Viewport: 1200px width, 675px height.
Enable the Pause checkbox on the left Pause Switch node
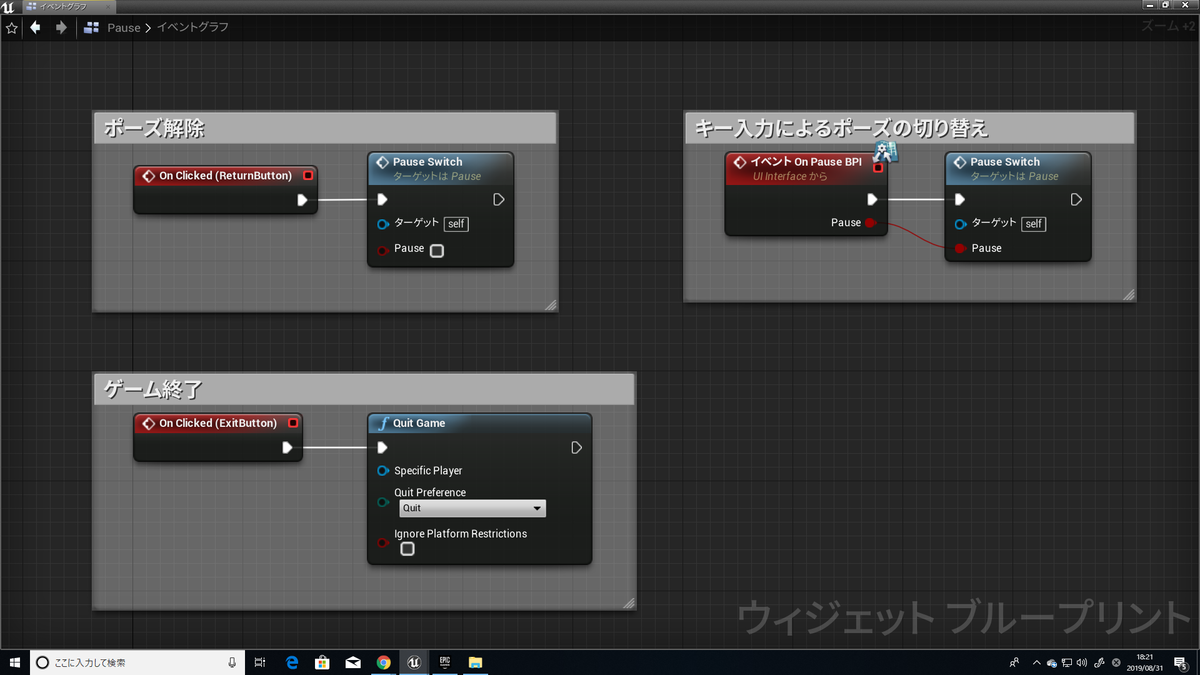435,250
